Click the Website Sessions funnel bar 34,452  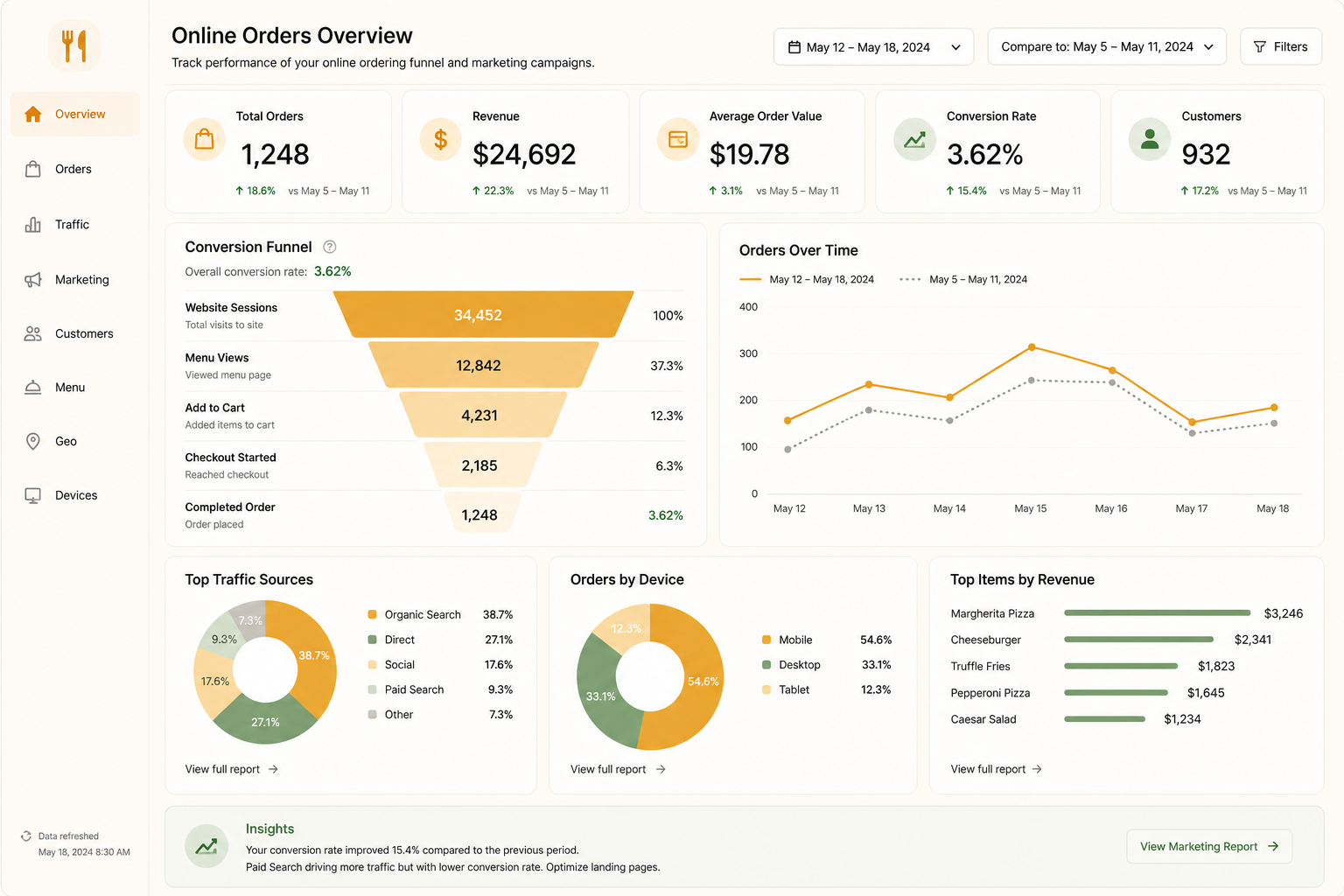483,315
